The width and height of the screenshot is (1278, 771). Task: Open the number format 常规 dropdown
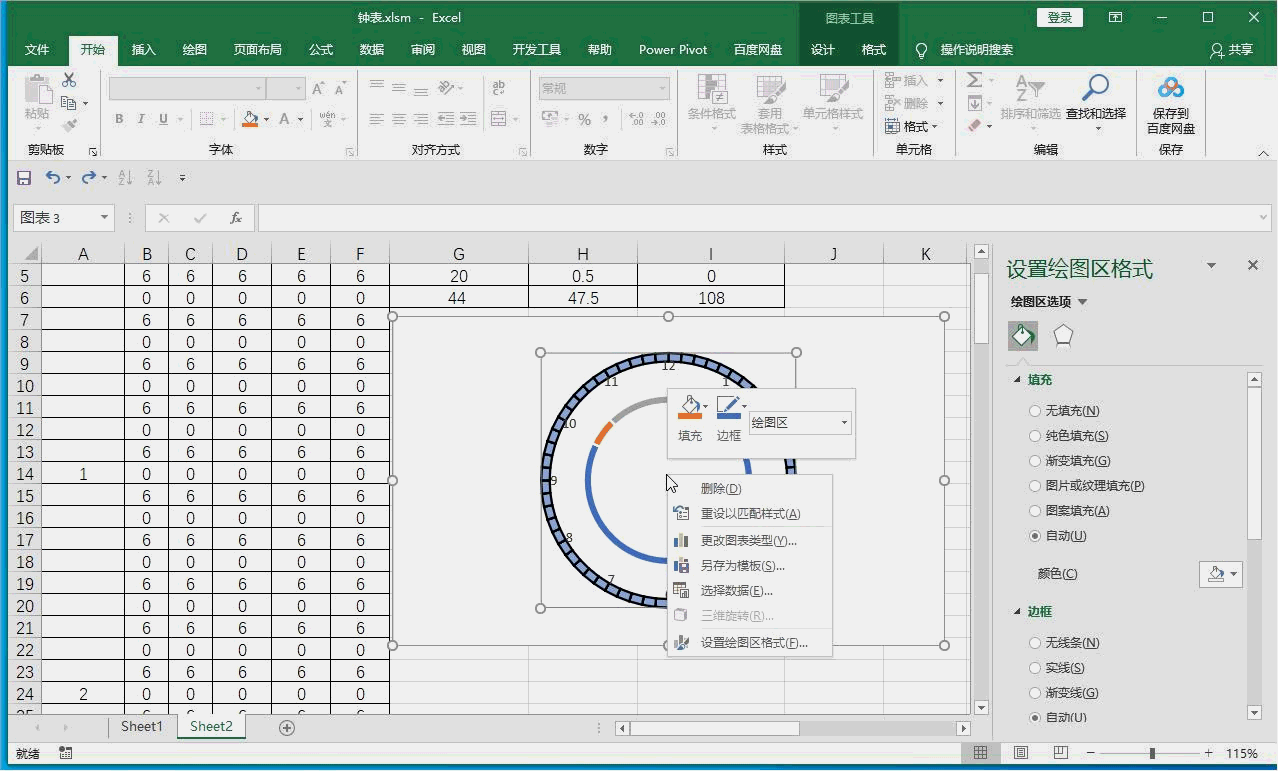[661, 89]
